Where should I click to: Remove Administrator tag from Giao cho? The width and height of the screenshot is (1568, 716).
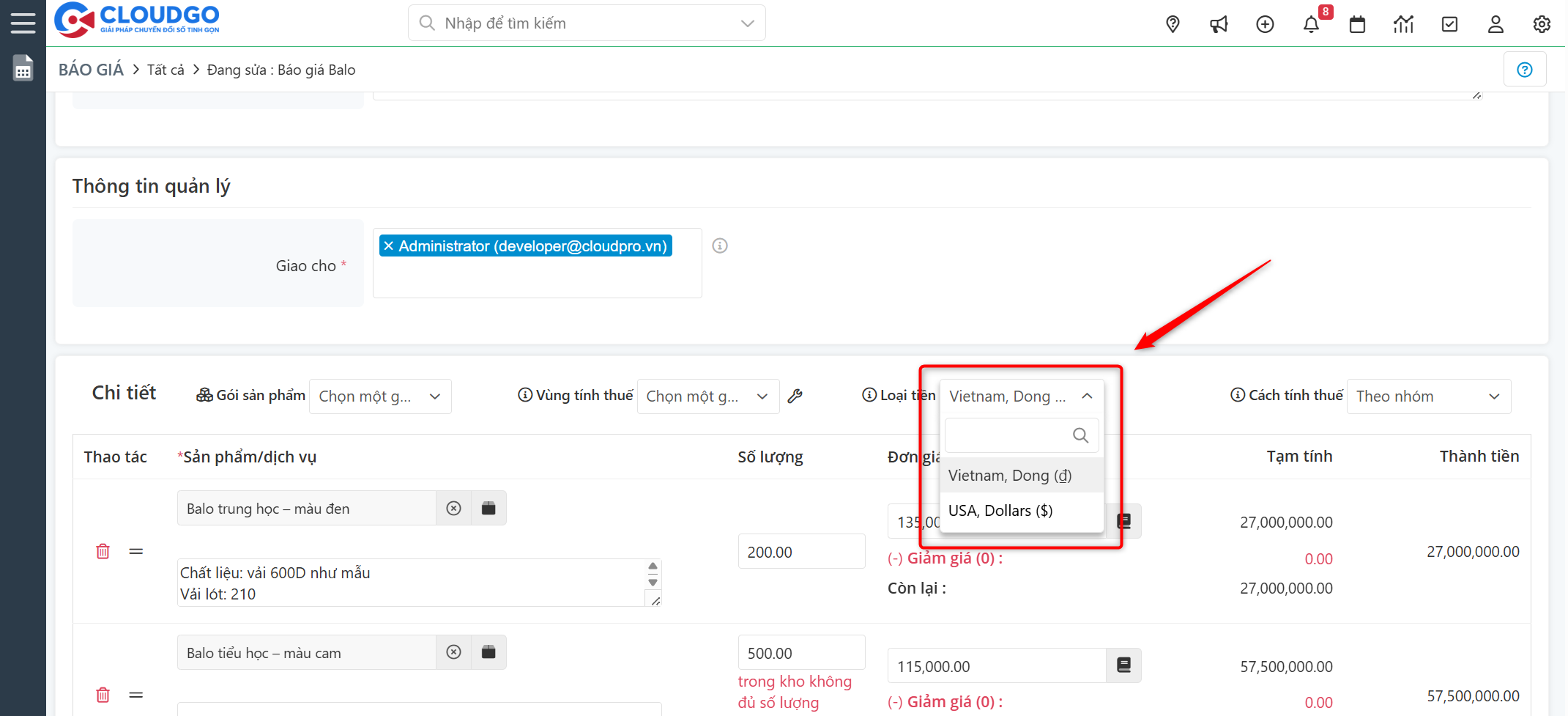(389, 246)
